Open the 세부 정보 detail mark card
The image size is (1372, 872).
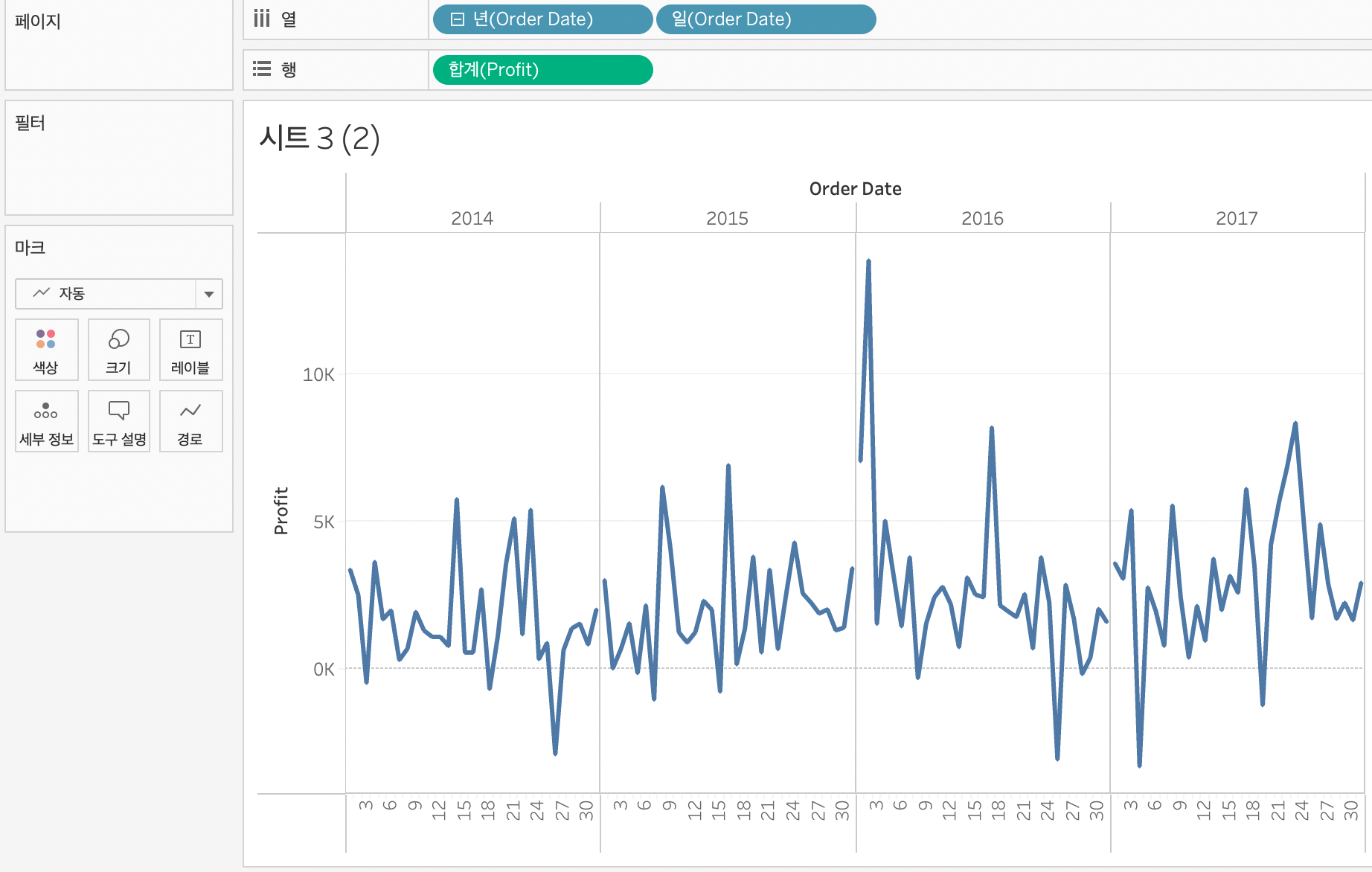point(46,421)
